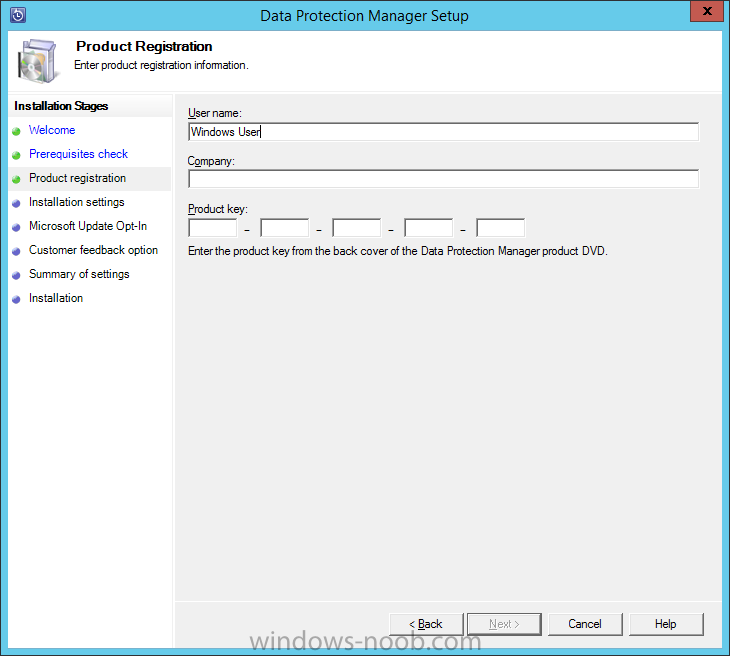Select the Product registration stage

[77, 178]
